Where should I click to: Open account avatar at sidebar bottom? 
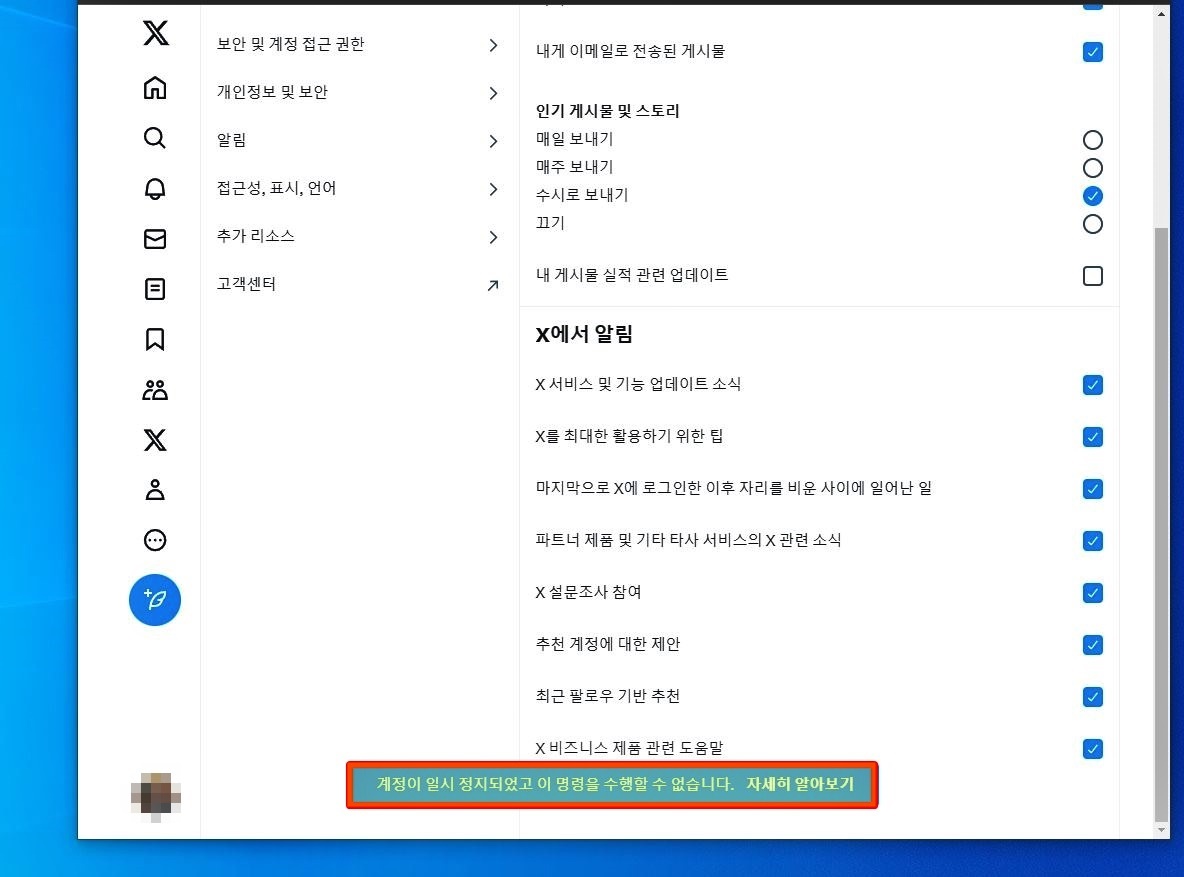[156, 797]
